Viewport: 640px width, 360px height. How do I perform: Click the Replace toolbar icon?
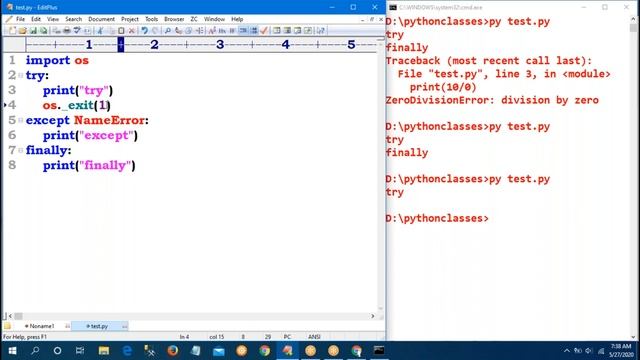point(178,31)
